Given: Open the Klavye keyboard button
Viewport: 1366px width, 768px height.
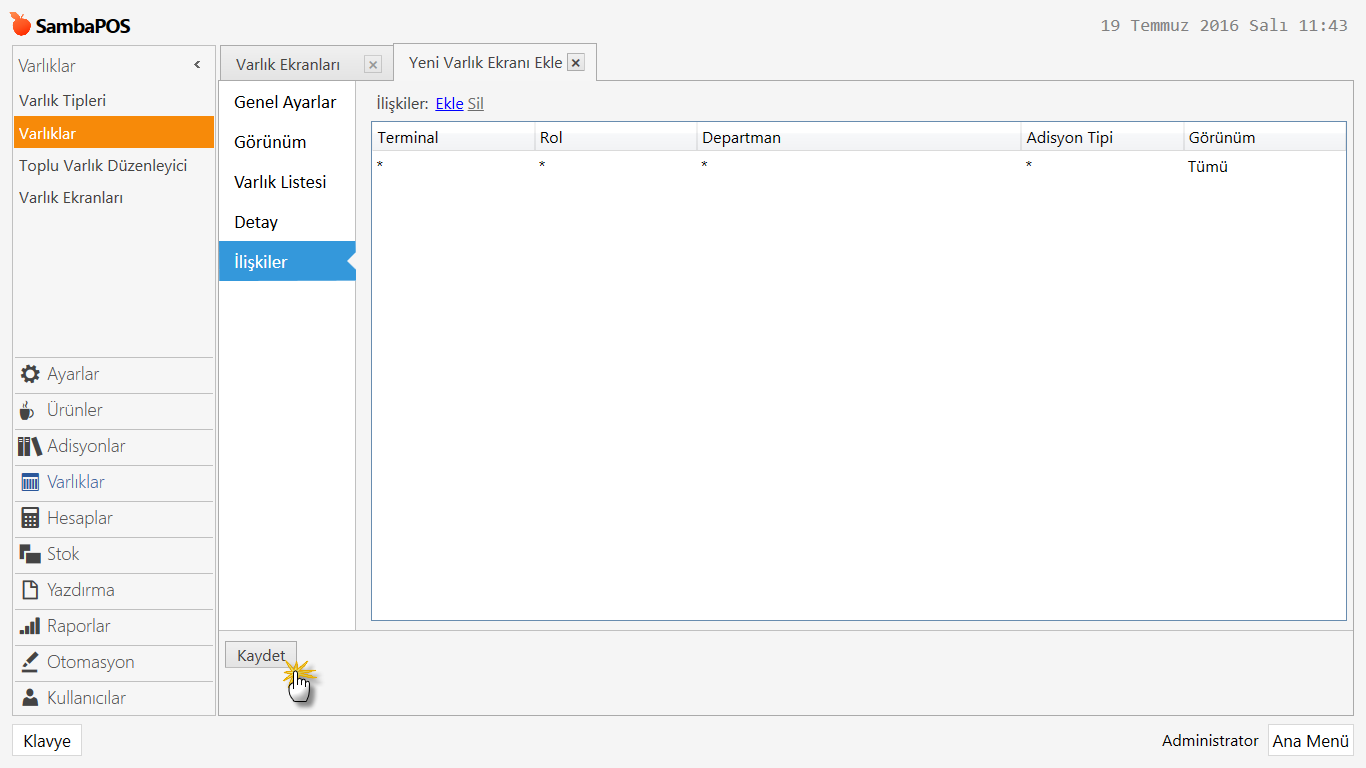Looking at the screenshot, I should 47,741.
